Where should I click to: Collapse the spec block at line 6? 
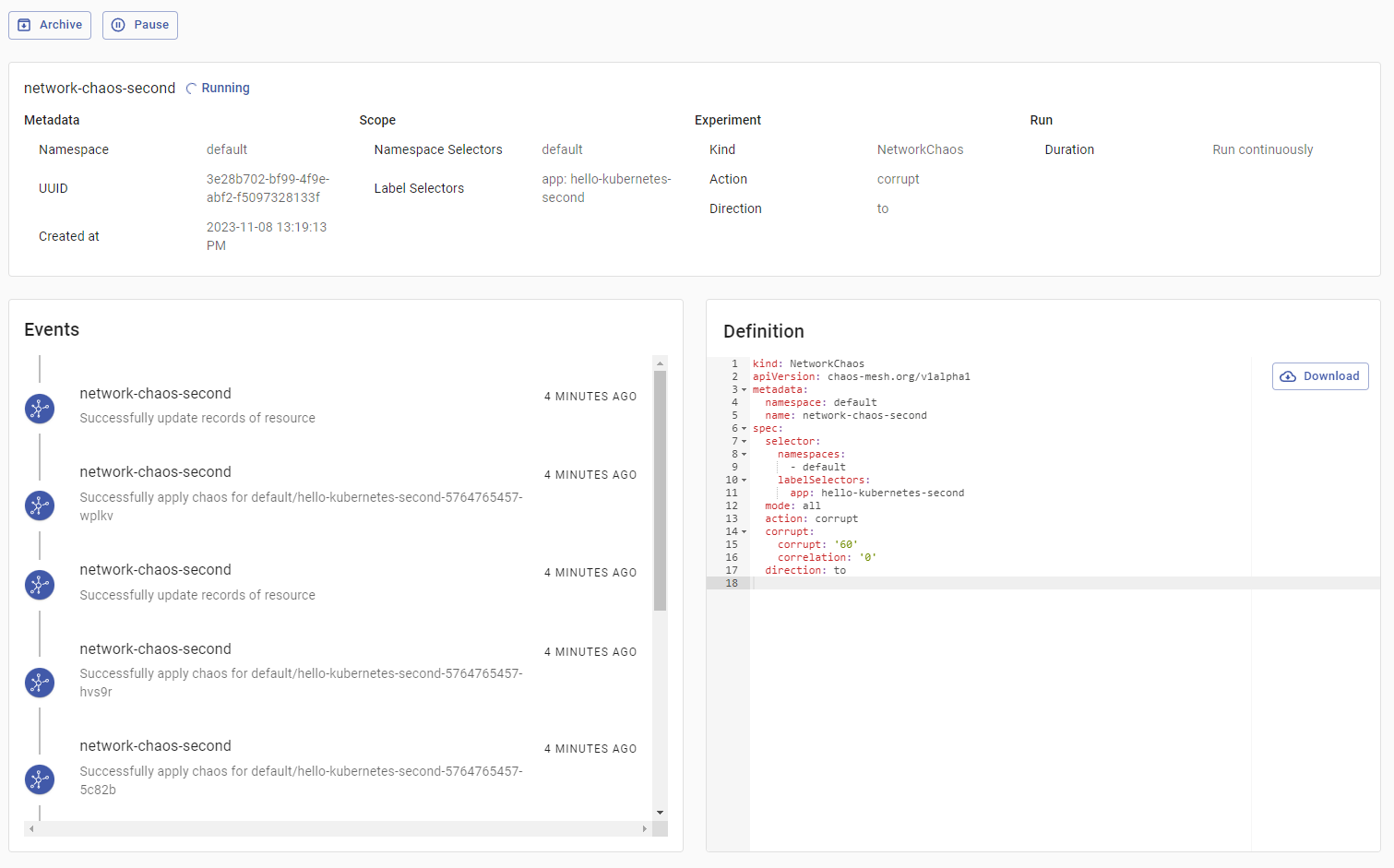(745, 429)
